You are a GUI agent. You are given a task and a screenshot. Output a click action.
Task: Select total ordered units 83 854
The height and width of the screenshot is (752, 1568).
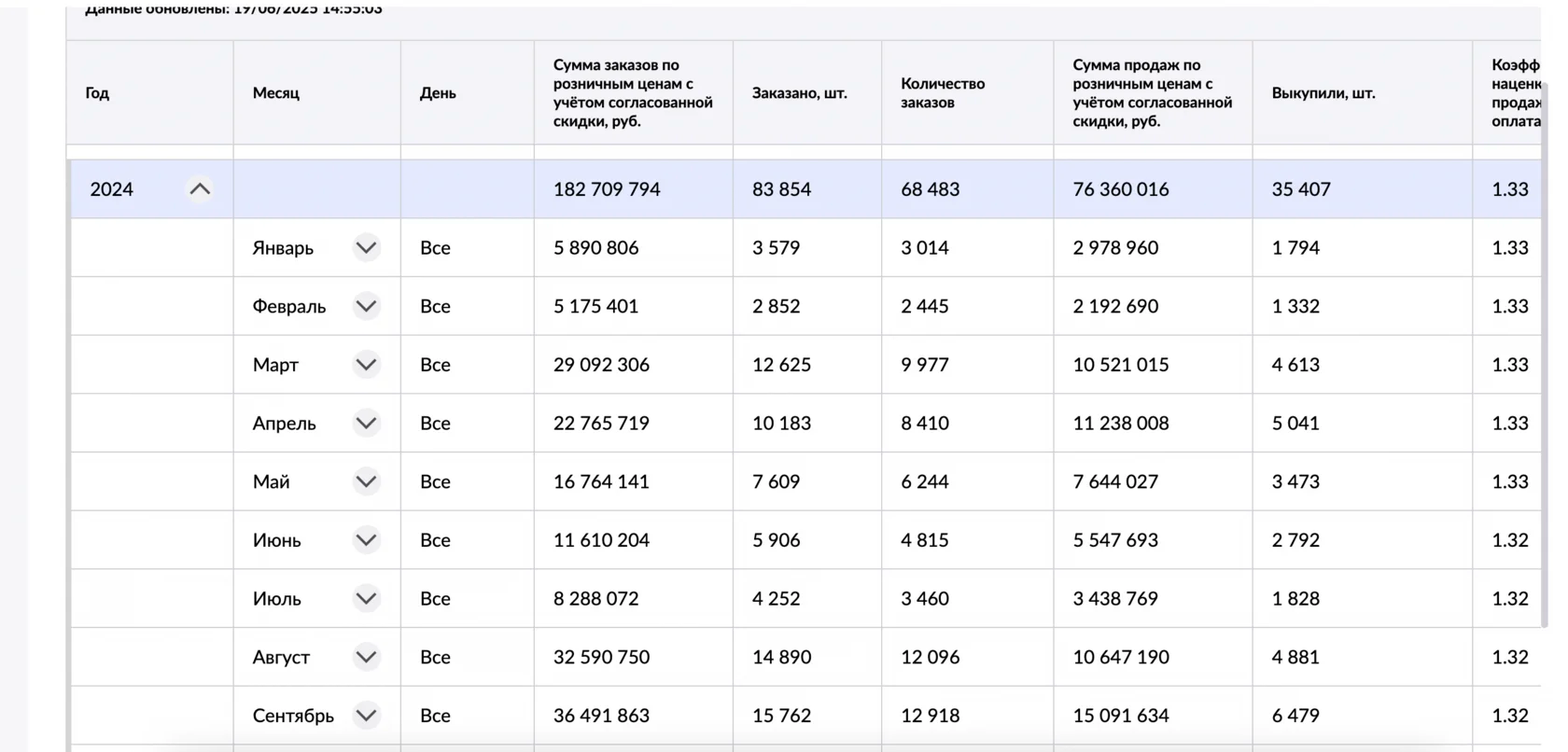click(781, 189)
